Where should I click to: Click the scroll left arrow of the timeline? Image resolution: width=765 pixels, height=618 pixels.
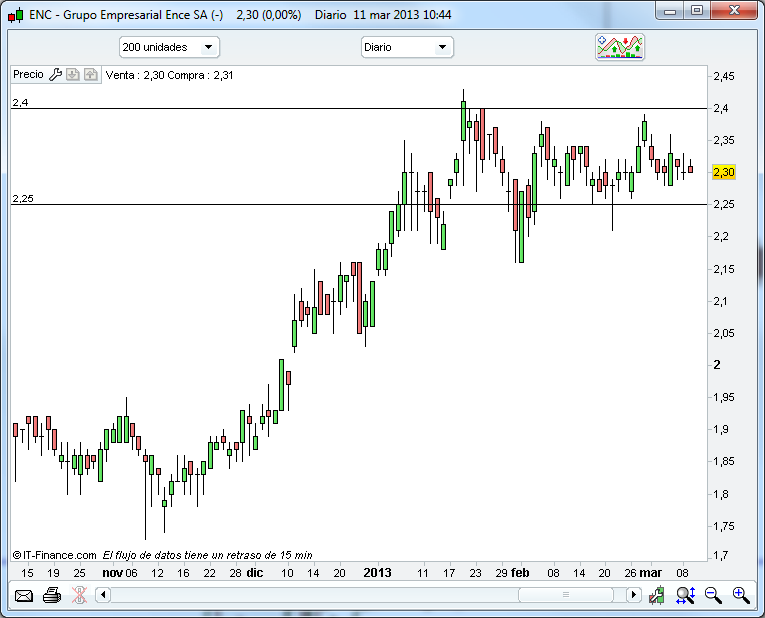103,595
